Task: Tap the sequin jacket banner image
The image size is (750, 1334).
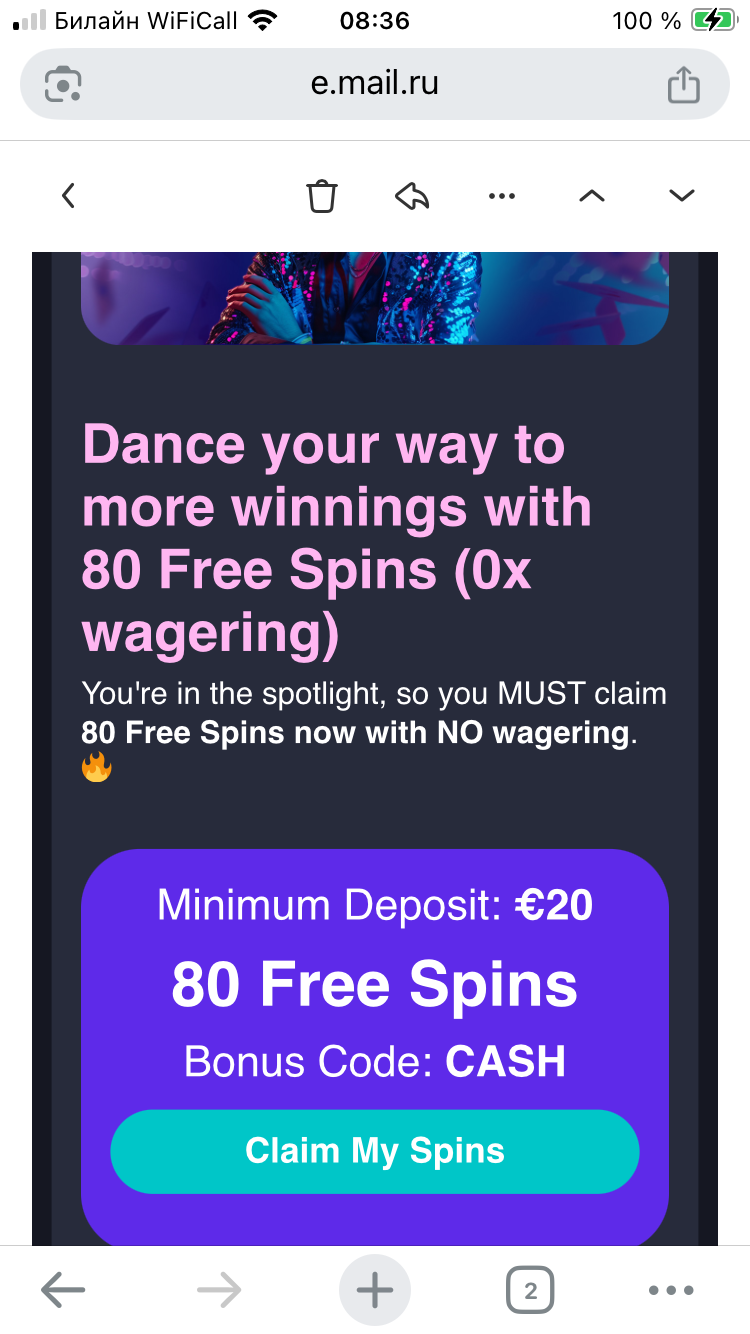Action: point(375,298)
